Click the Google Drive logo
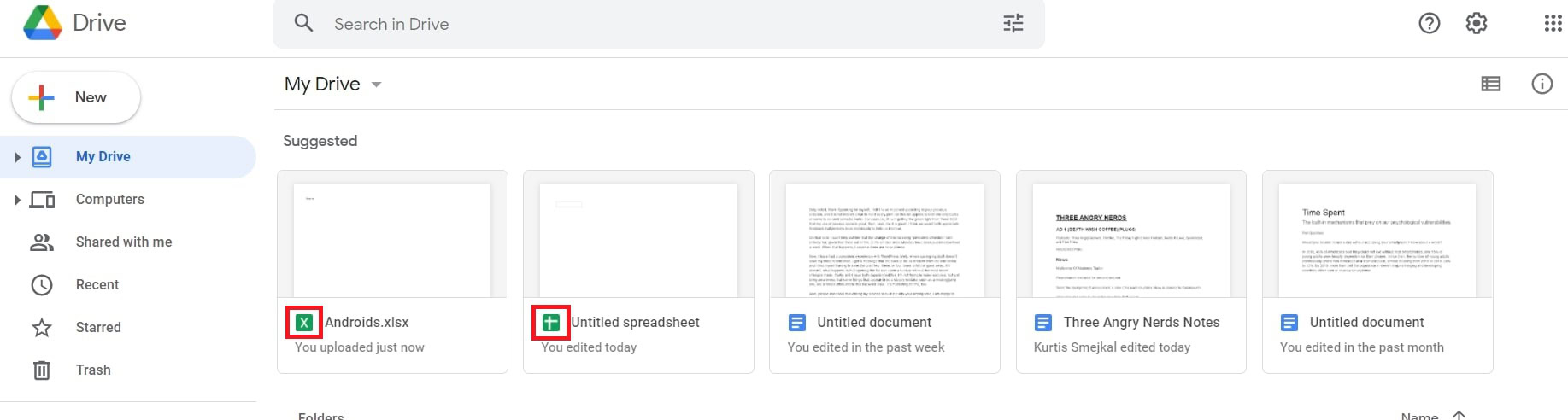Image resolution: width=1568 pixels, height=420 pixels. pyautogui.click(x=42, y=23)
